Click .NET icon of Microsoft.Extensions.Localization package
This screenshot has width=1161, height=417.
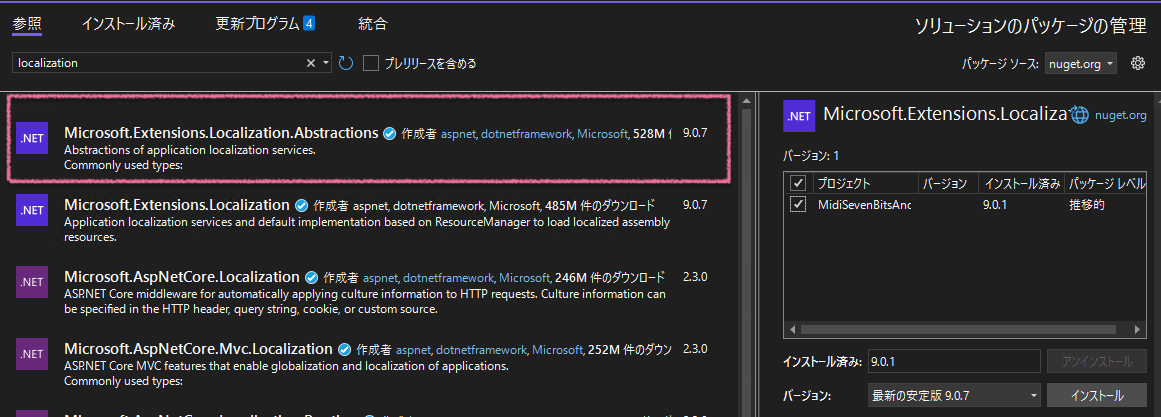pyautogui.click(x=32, y=210)
